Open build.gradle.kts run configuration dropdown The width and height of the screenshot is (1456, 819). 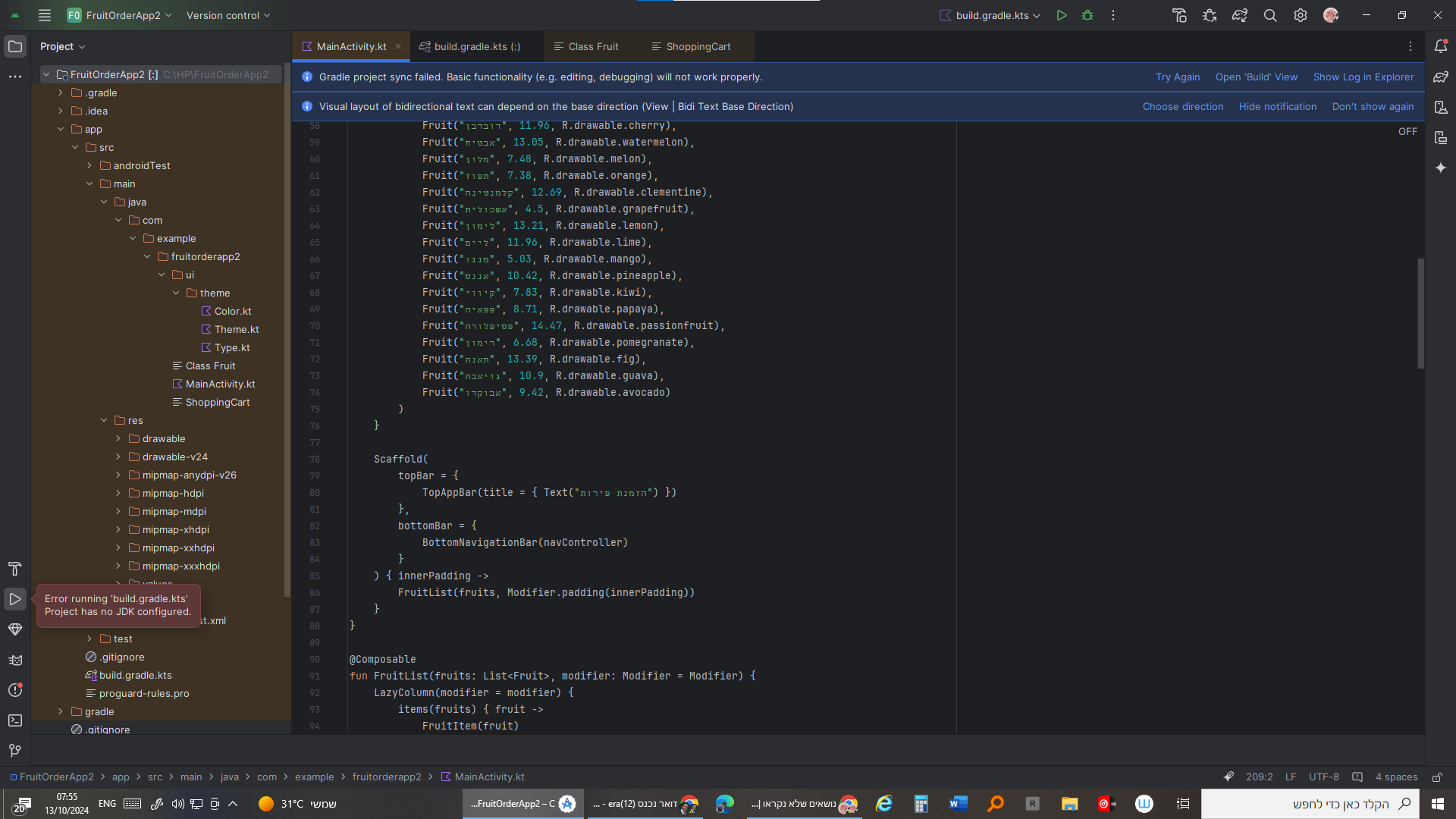point(990,15)
